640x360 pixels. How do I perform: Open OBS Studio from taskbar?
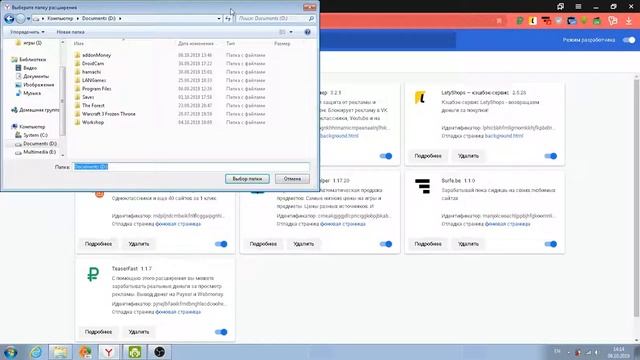160,352
